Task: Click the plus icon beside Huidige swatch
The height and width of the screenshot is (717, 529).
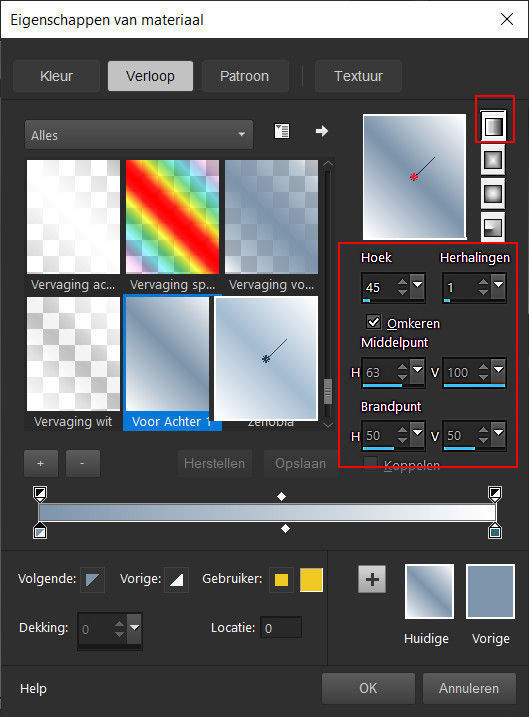Action: pos(372,579)
